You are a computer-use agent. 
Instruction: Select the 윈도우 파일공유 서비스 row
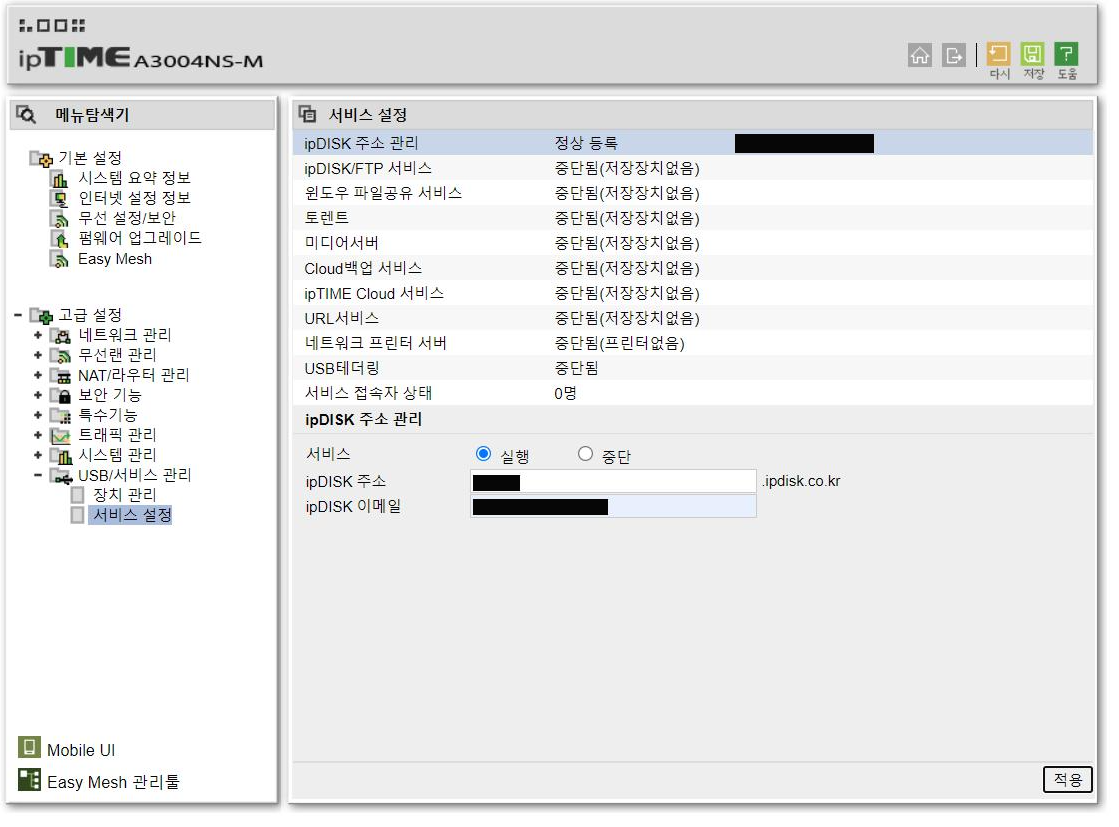[x=692, y=193]
